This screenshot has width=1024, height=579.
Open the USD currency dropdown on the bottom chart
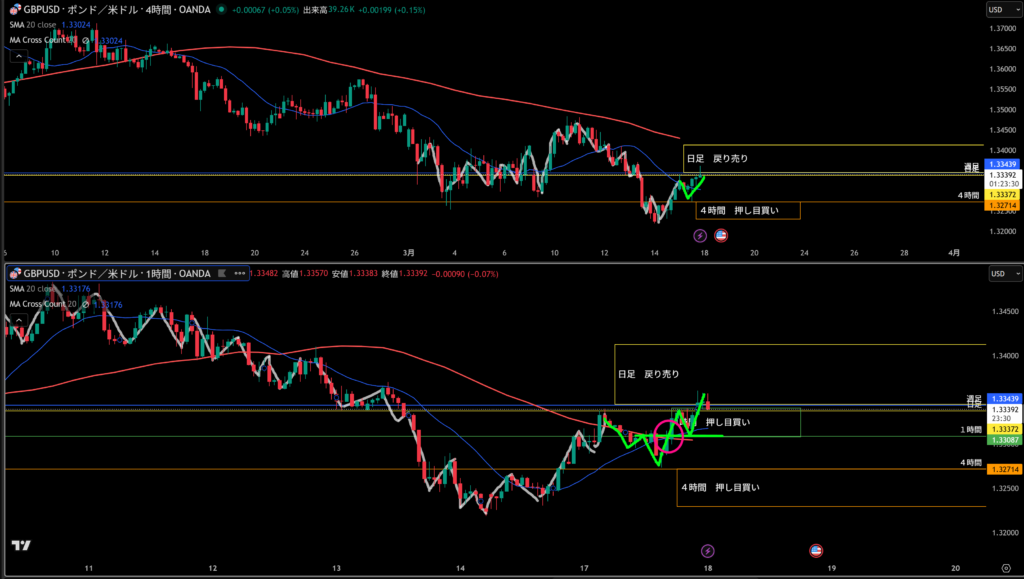(995, 273)
